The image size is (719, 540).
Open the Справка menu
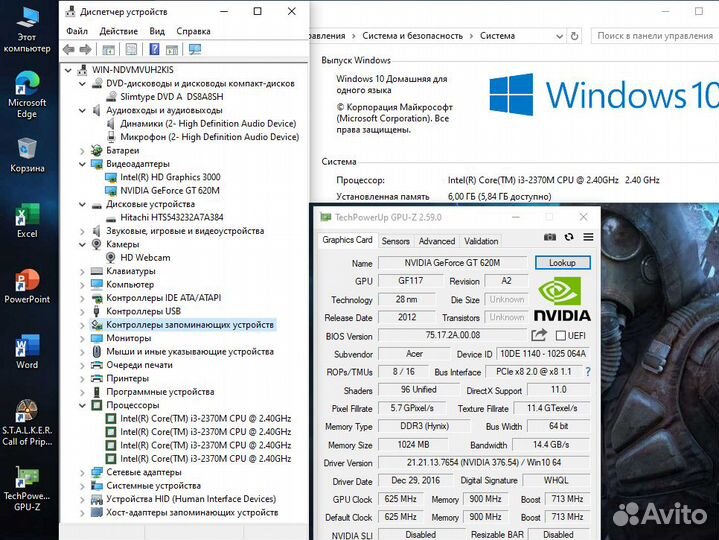click(193, 31)
